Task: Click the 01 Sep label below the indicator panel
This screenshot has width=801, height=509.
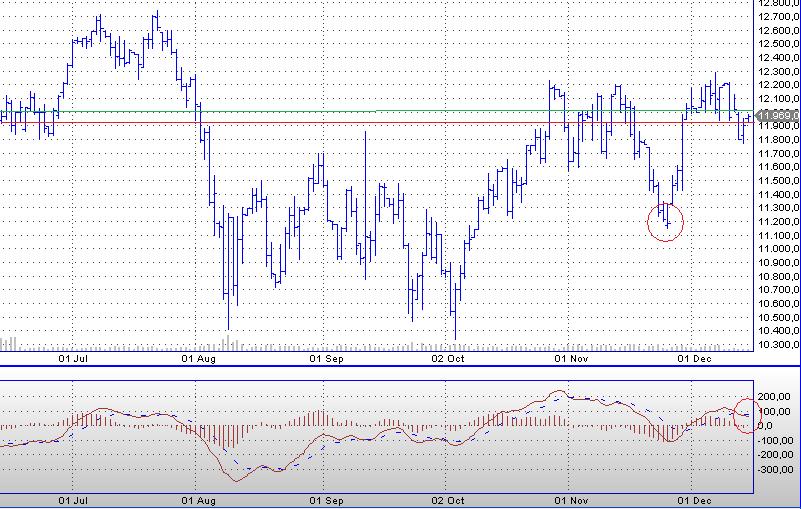Action: tap(326, 501)
